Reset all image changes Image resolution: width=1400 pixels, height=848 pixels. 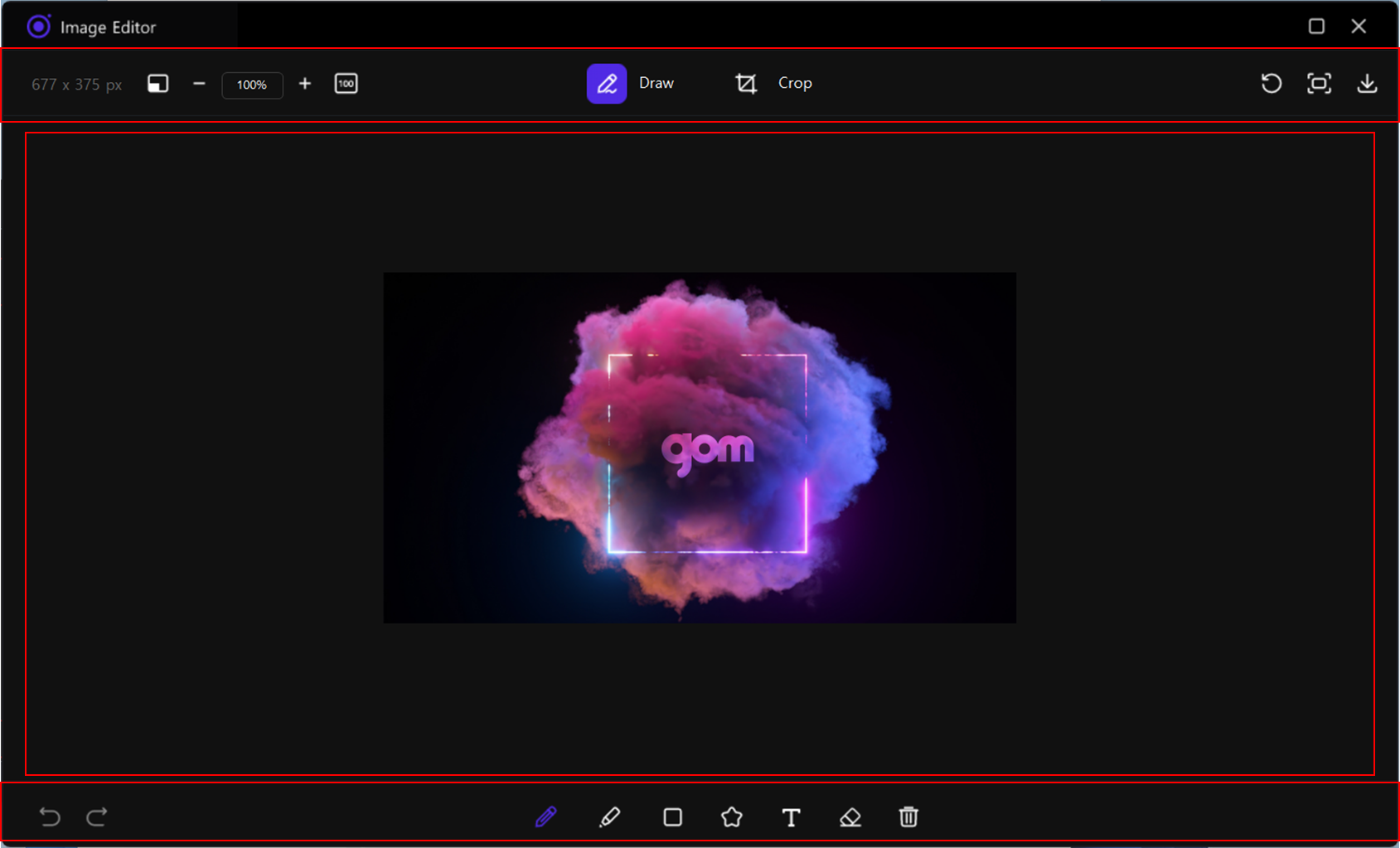point(1271,83)
